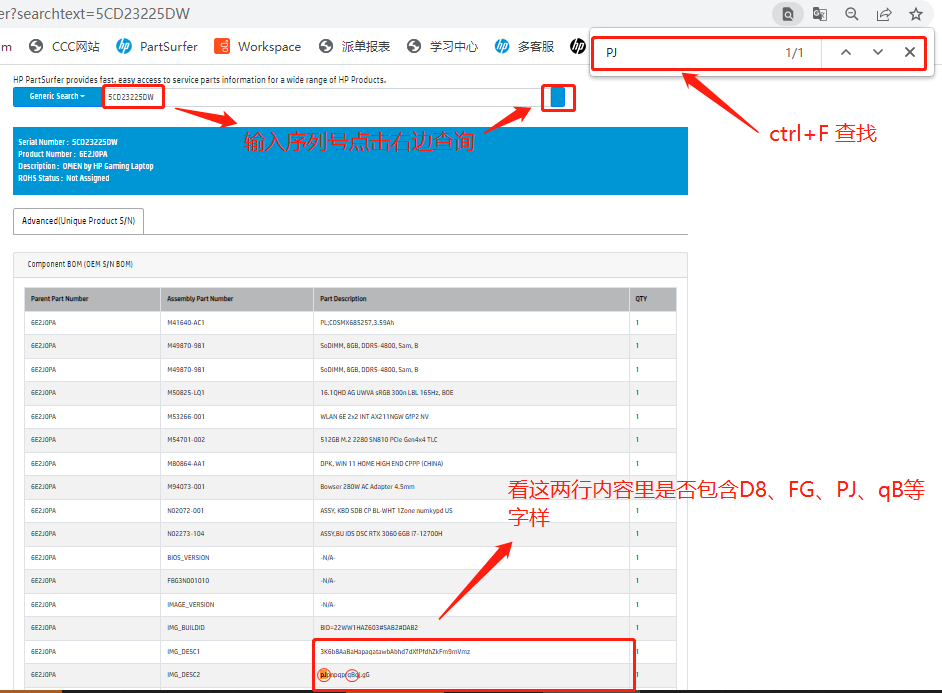Click part number N02072-001
This screenshot has width=942, height=693.
(186, 510)
